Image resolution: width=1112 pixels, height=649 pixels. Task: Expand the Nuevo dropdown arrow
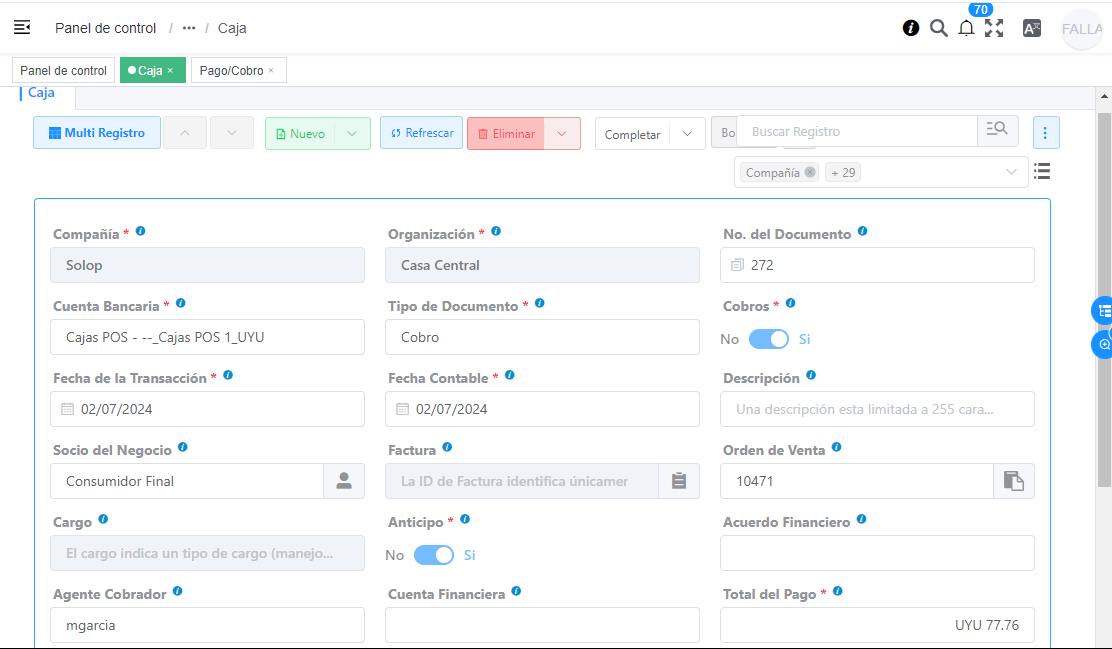point(352,133)
